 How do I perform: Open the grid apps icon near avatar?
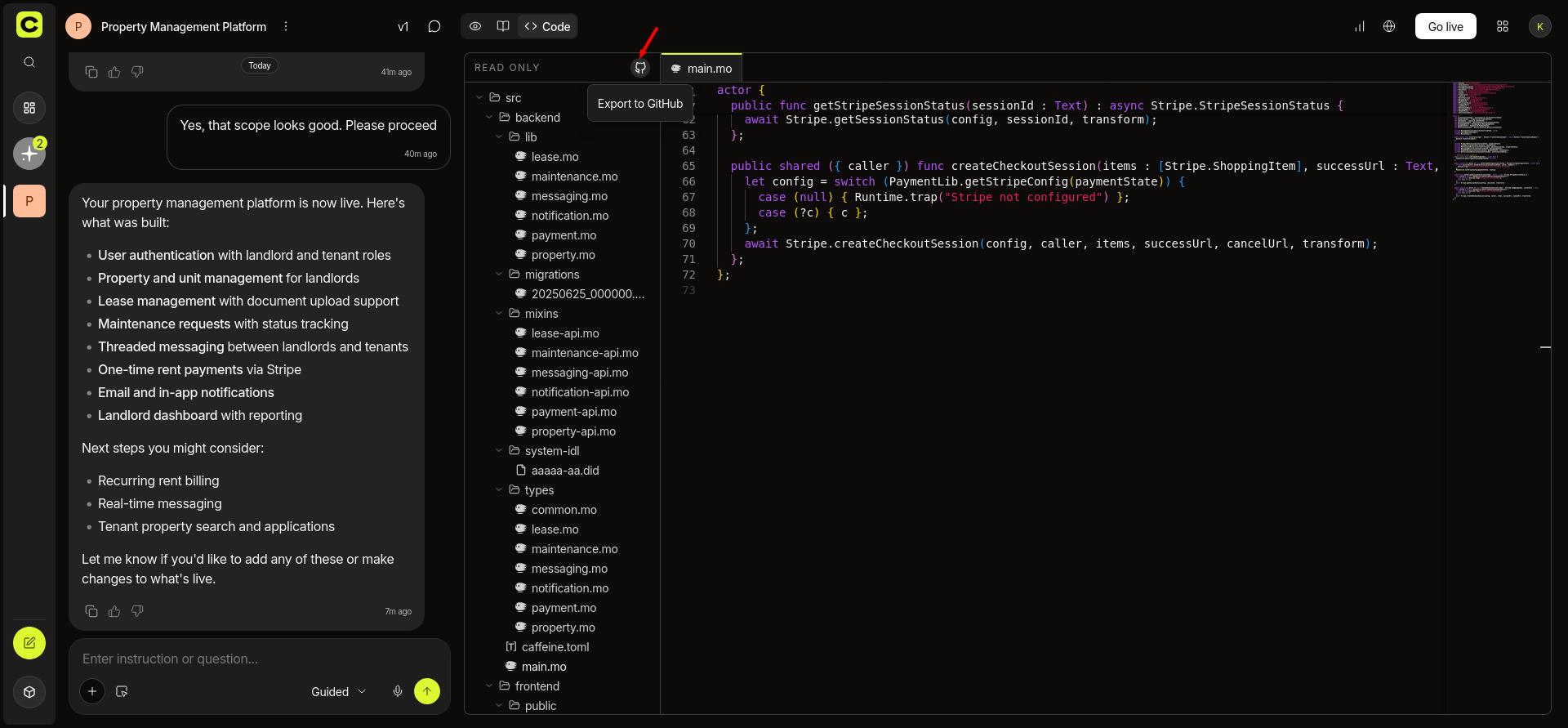pyautogui.click(x=1503, y=26)
